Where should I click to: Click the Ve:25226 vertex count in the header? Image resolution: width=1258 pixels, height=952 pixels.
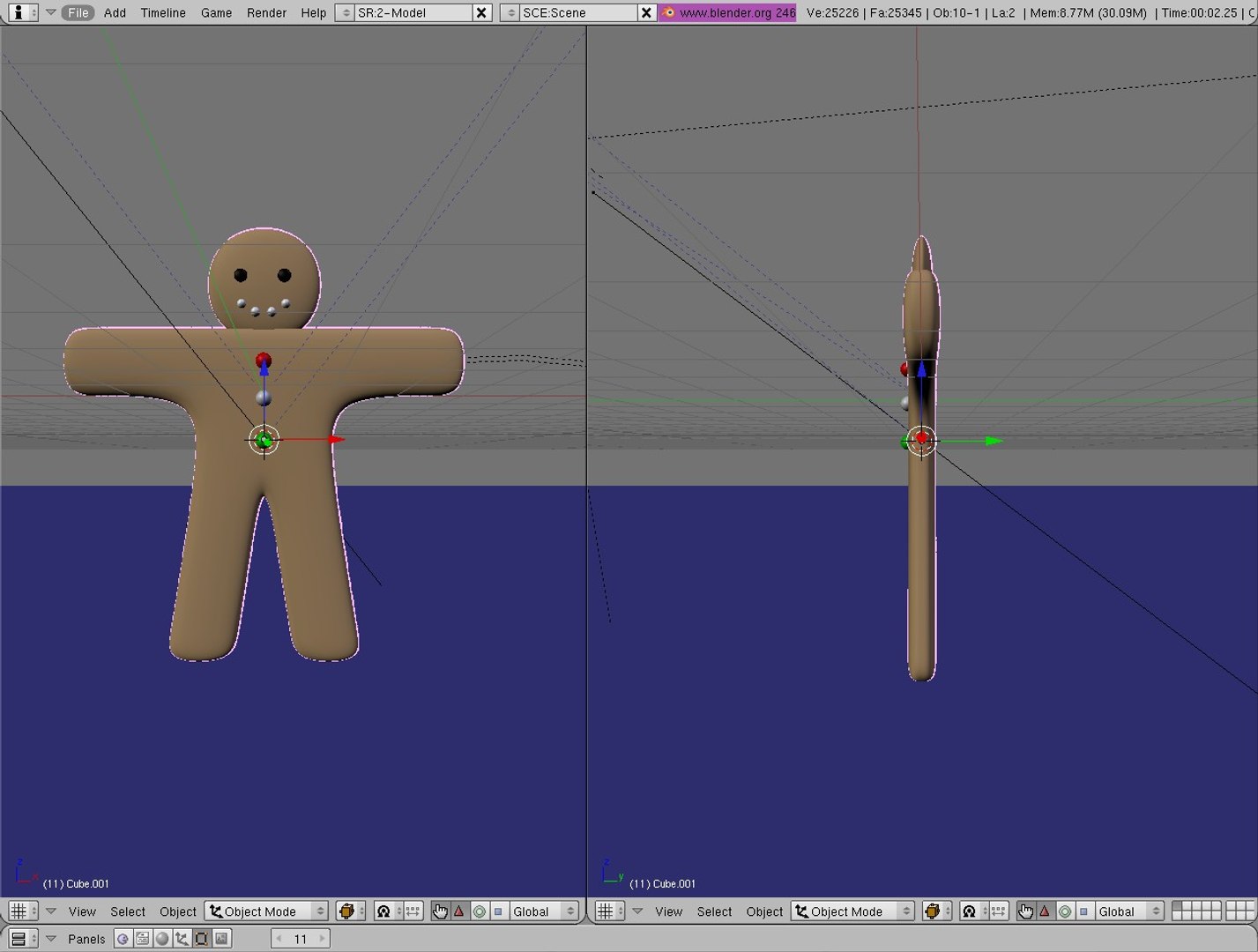pos(833,12)
